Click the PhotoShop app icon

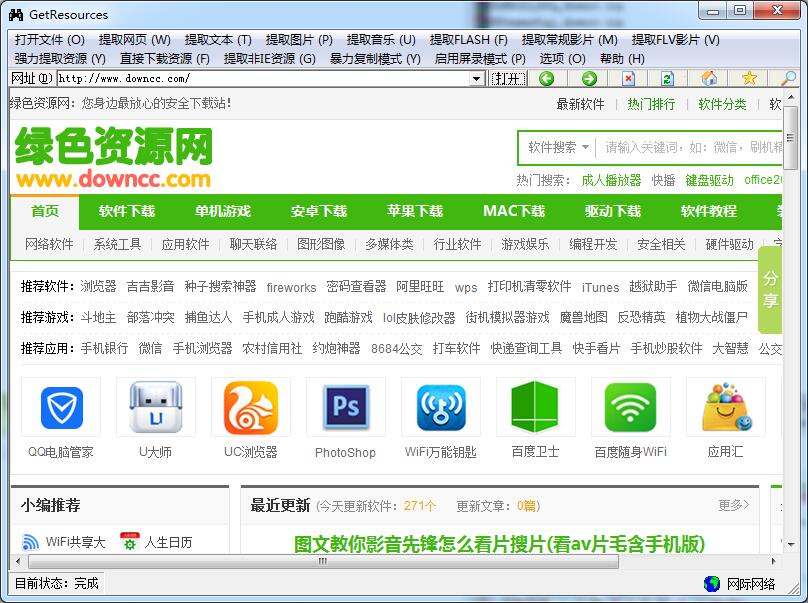345,408
